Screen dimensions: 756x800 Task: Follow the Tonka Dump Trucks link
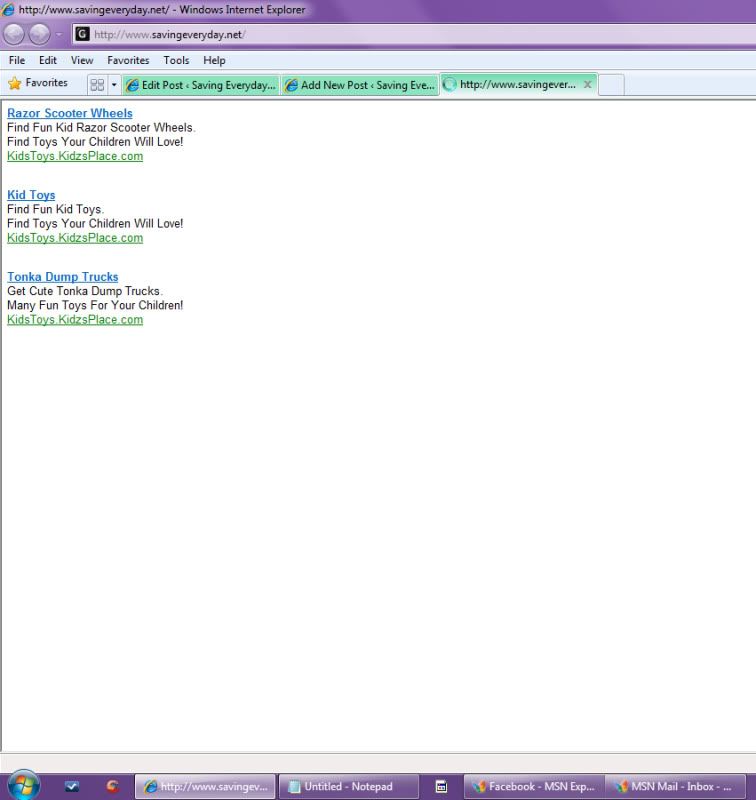(x=63, y=277)
